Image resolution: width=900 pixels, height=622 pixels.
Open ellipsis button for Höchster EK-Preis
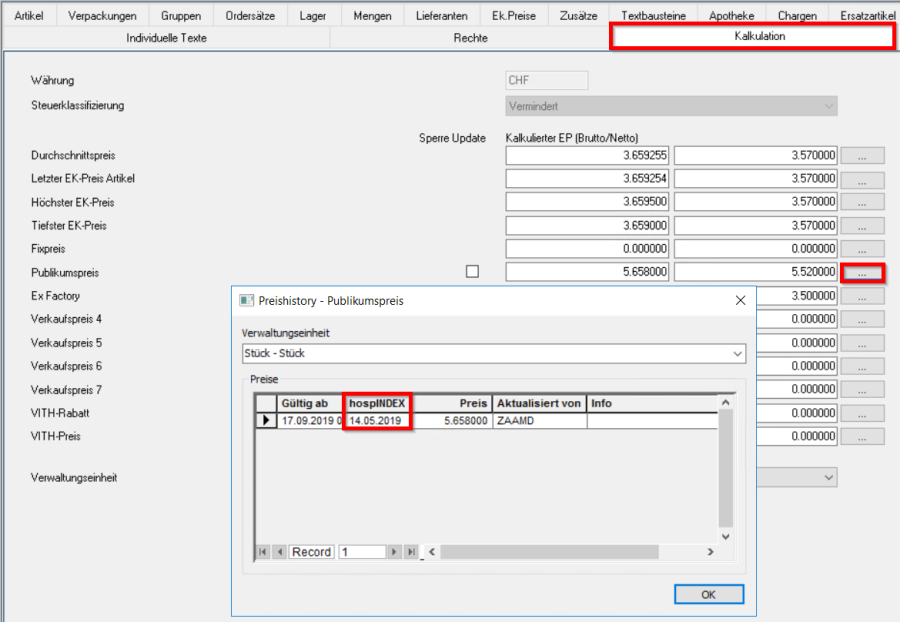[862, 203]
